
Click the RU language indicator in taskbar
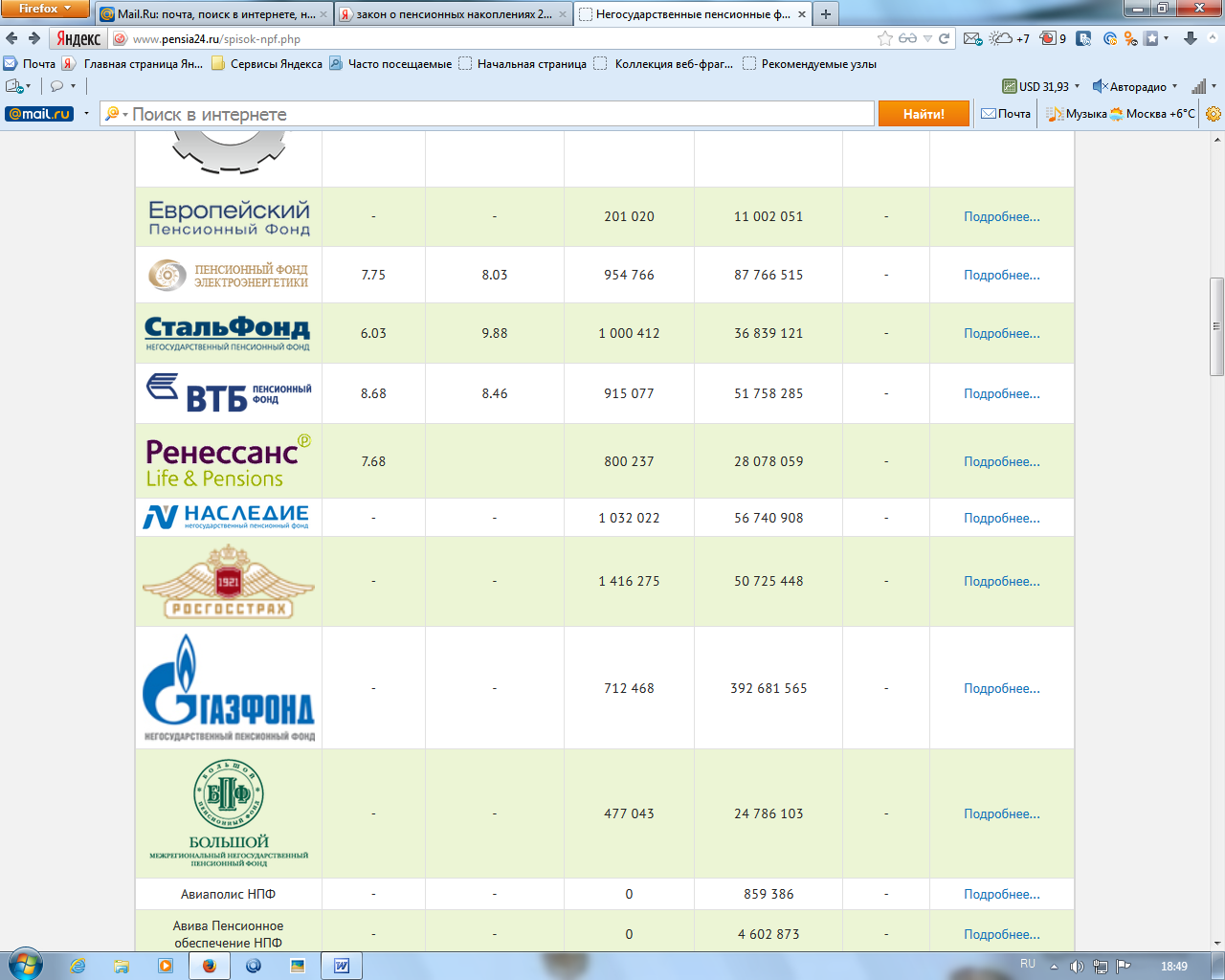click(x=1028, y=964)
